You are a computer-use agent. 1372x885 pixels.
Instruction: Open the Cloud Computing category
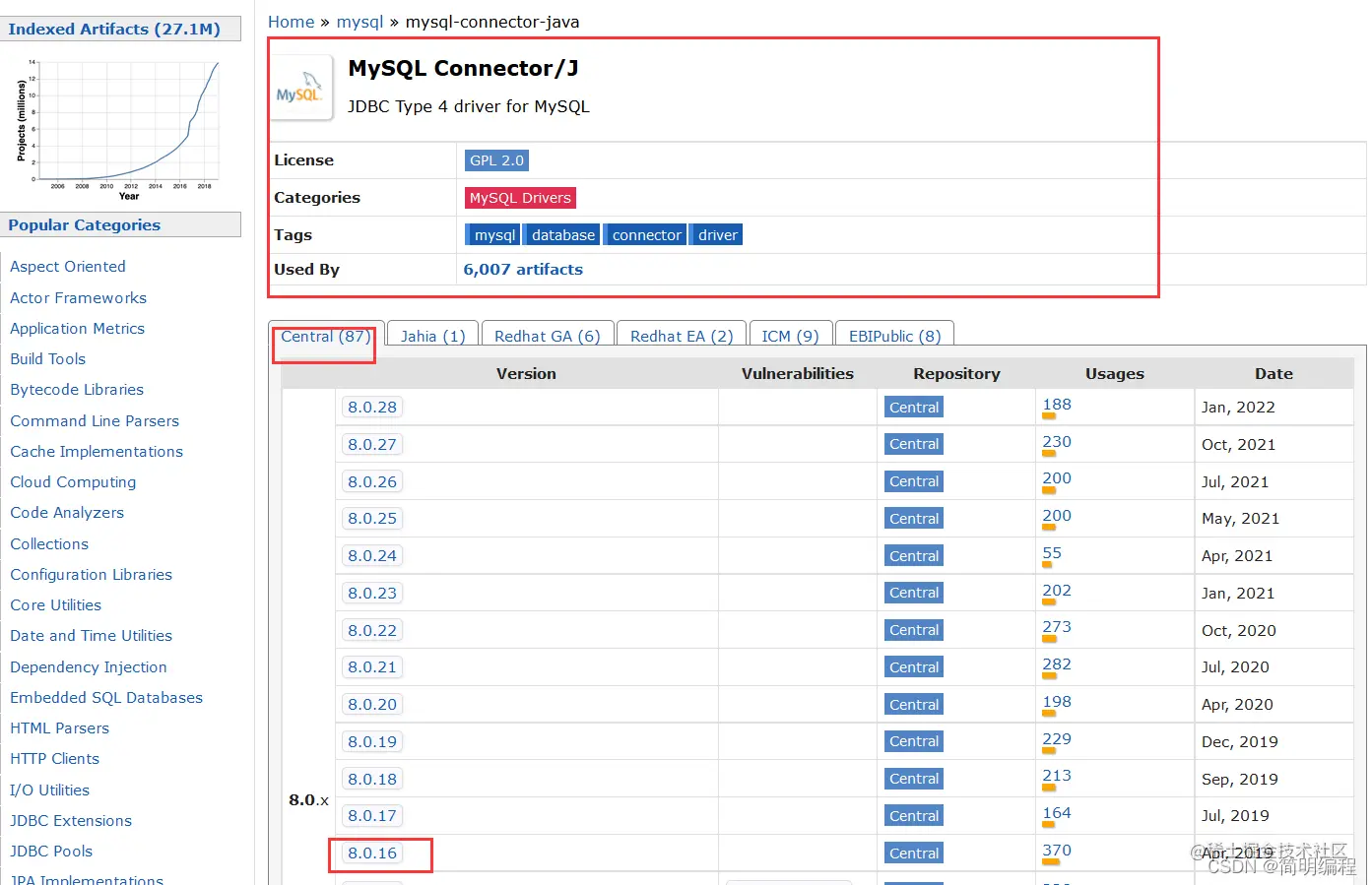pyautogui.click(x=73, y=482)
